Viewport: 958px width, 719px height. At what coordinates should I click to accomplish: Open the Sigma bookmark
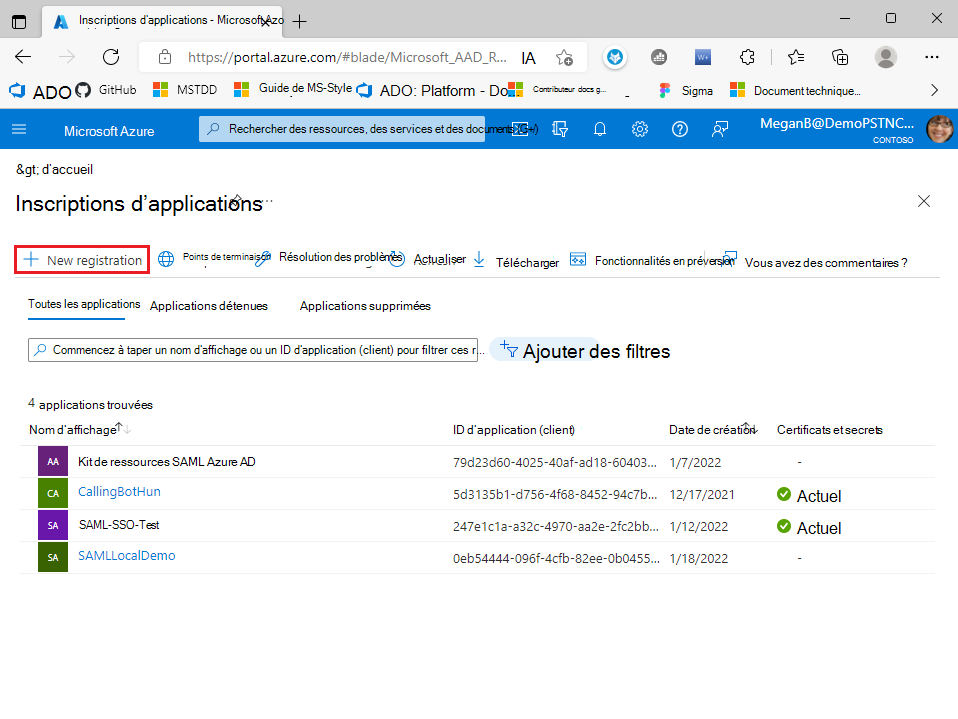[686, 90]
